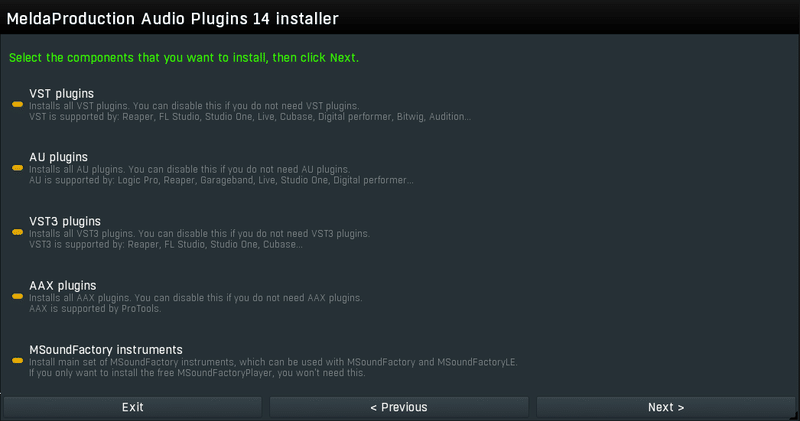This screenshot has height=421, width=800.
Task: Click the window resize grip beside Next
Action: point(795,417)
